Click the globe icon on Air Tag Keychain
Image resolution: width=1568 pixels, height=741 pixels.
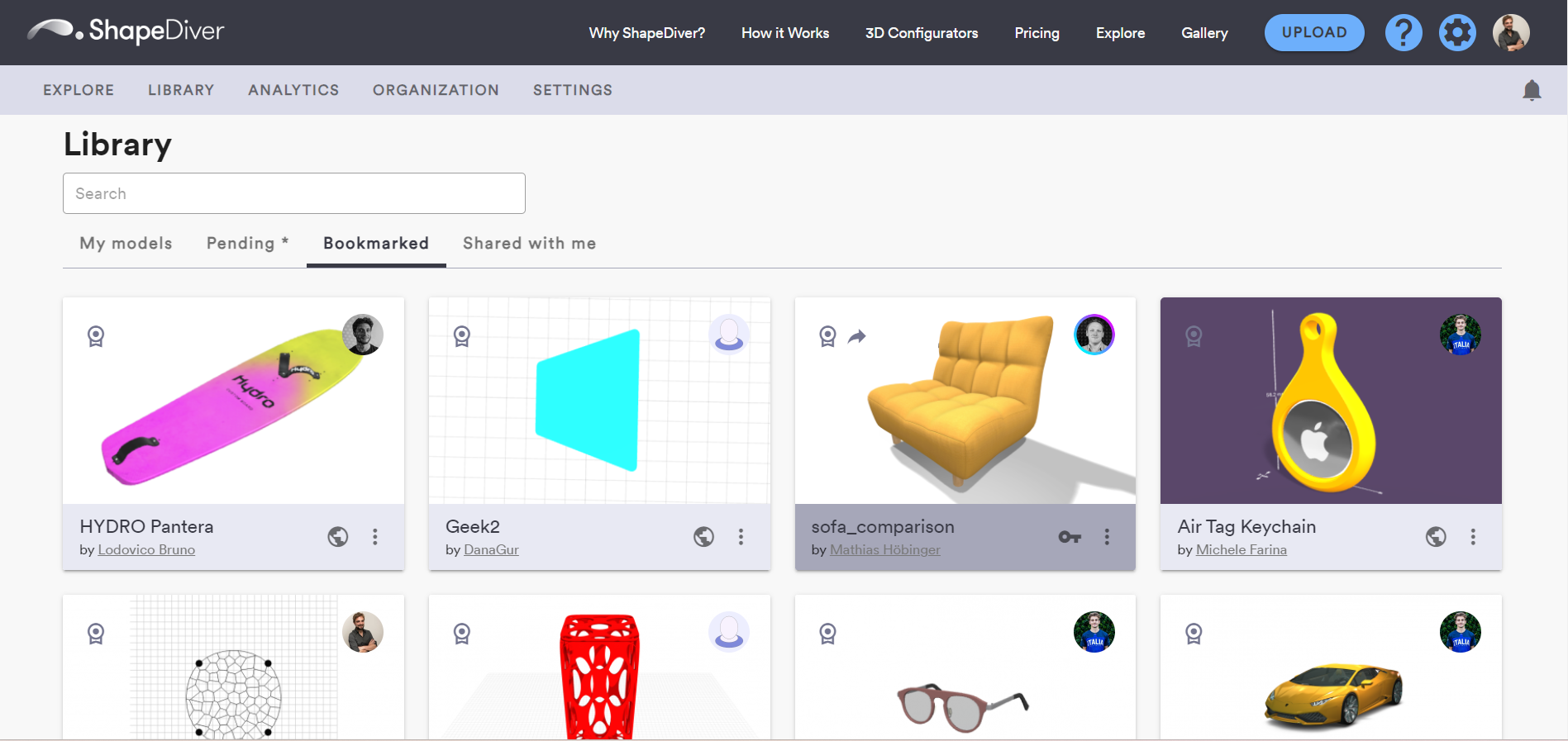point(1436,537)
